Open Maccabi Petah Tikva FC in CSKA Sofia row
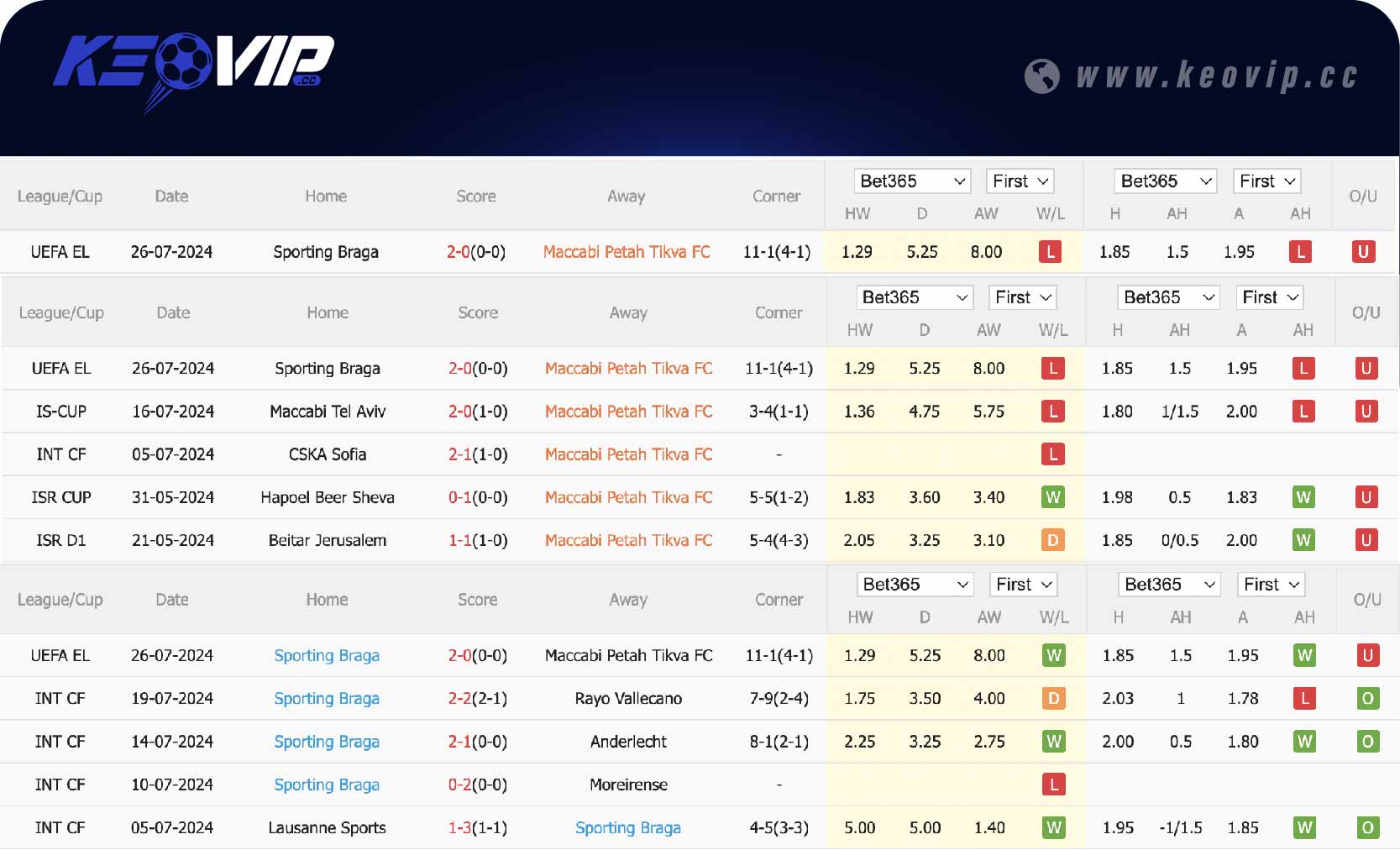The image size is (1400, 850). pyautogui.click(x=628, y=454)
